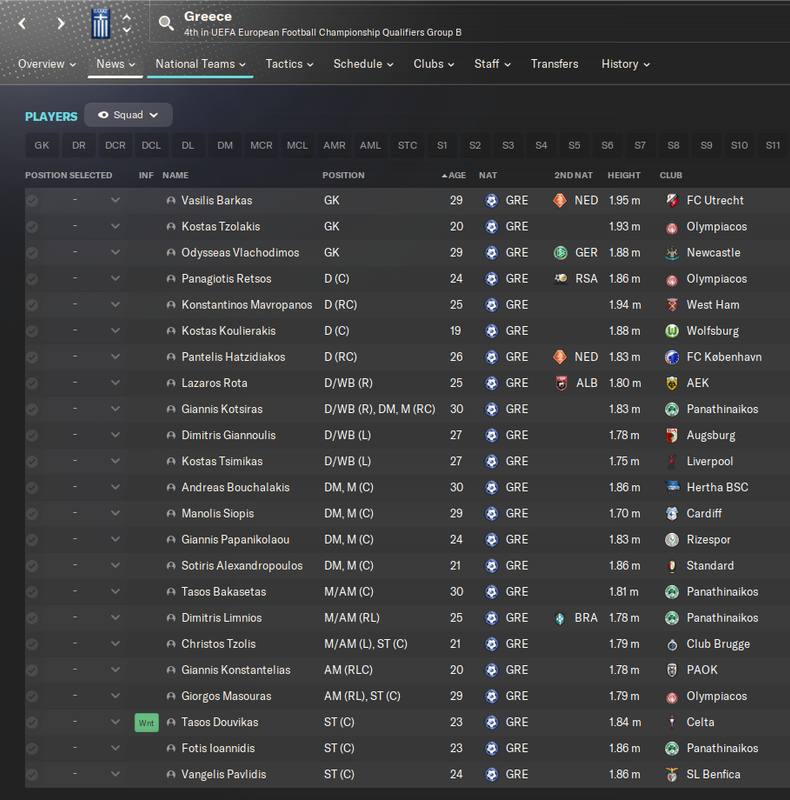Viewport: 790px width, 800px height.
Task: Click Cardiff club badge
Action: click(x=672, y=514)
